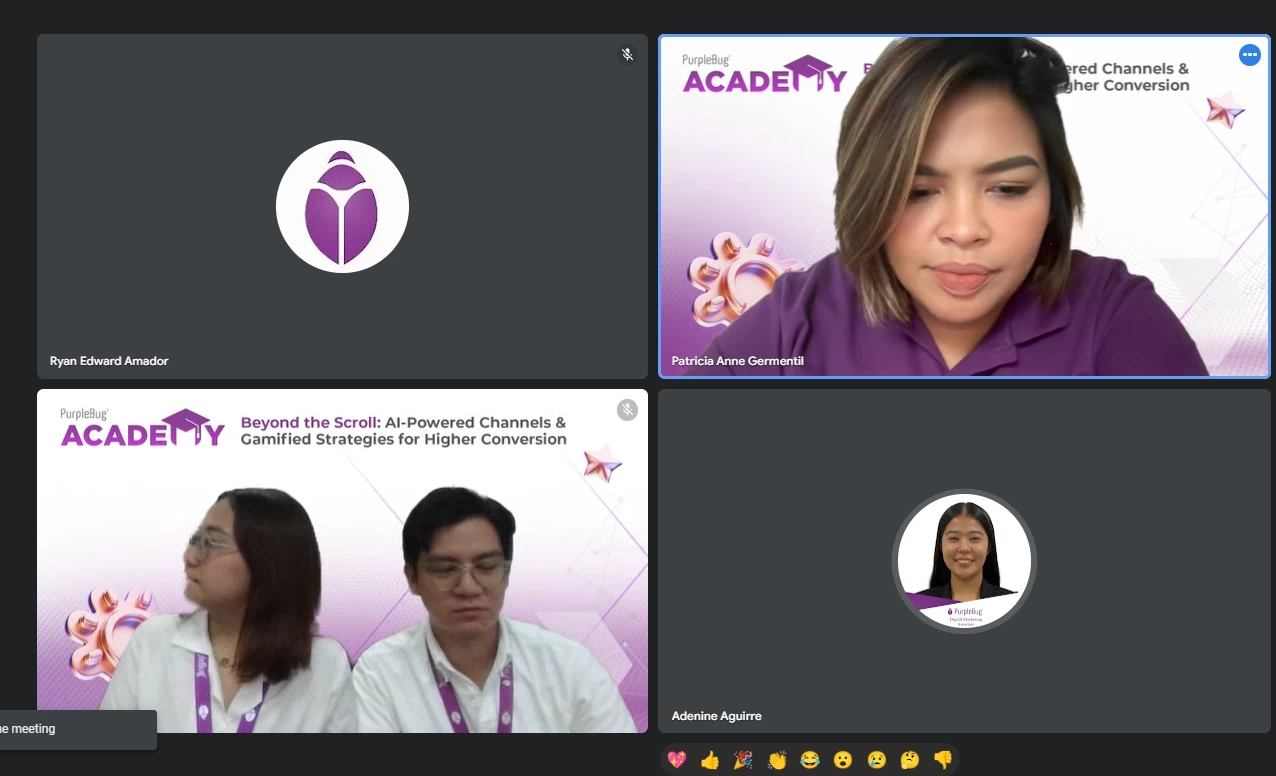1276x776 pixels.
Task: Send the thinking face reaction
Action: point(910,760)
